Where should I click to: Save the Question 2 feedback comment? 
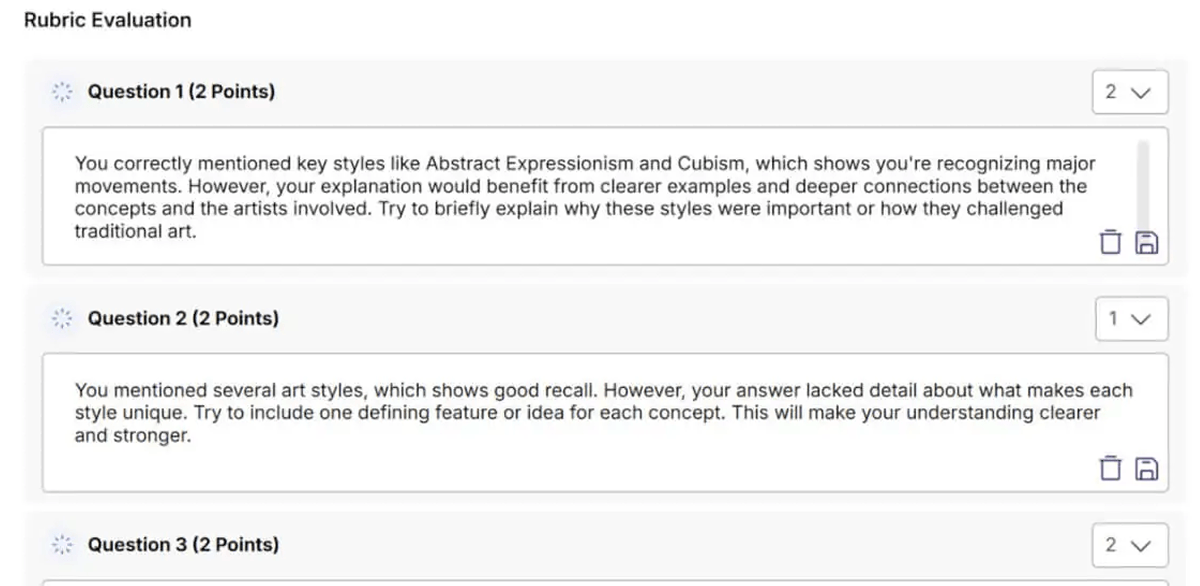pos(1147,468)
